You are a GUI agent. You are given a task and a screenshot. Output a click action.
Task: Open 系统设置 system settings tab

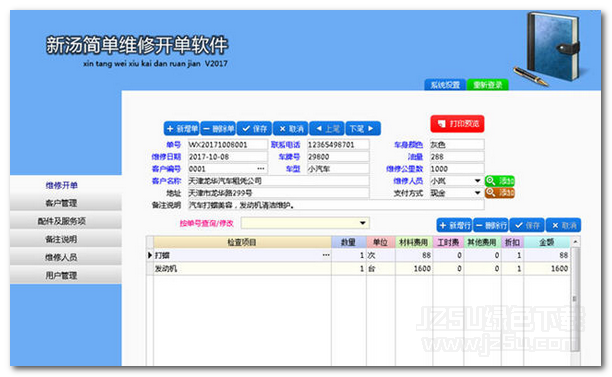pos(445,85)
